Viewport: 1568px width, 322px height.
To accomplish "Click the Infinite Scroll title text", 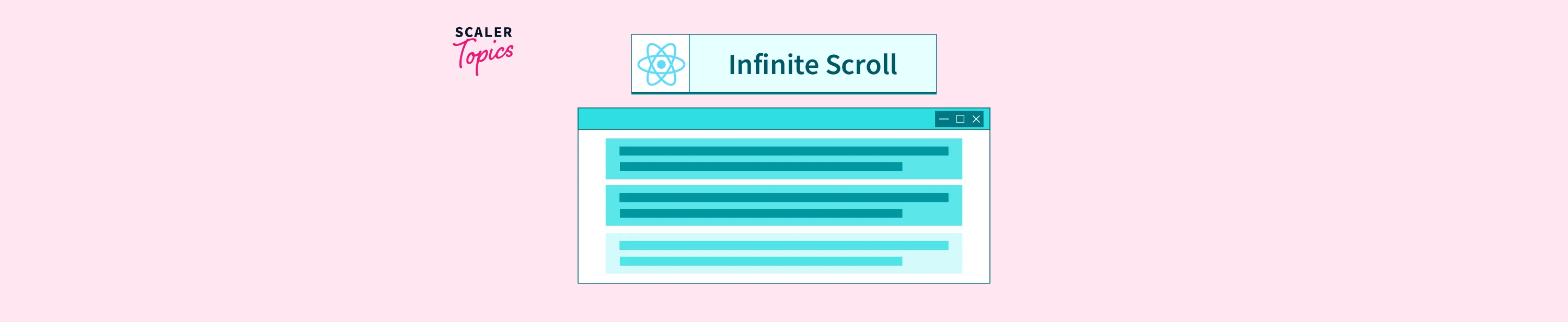I will pyautogui.click(x=812, y=64).
